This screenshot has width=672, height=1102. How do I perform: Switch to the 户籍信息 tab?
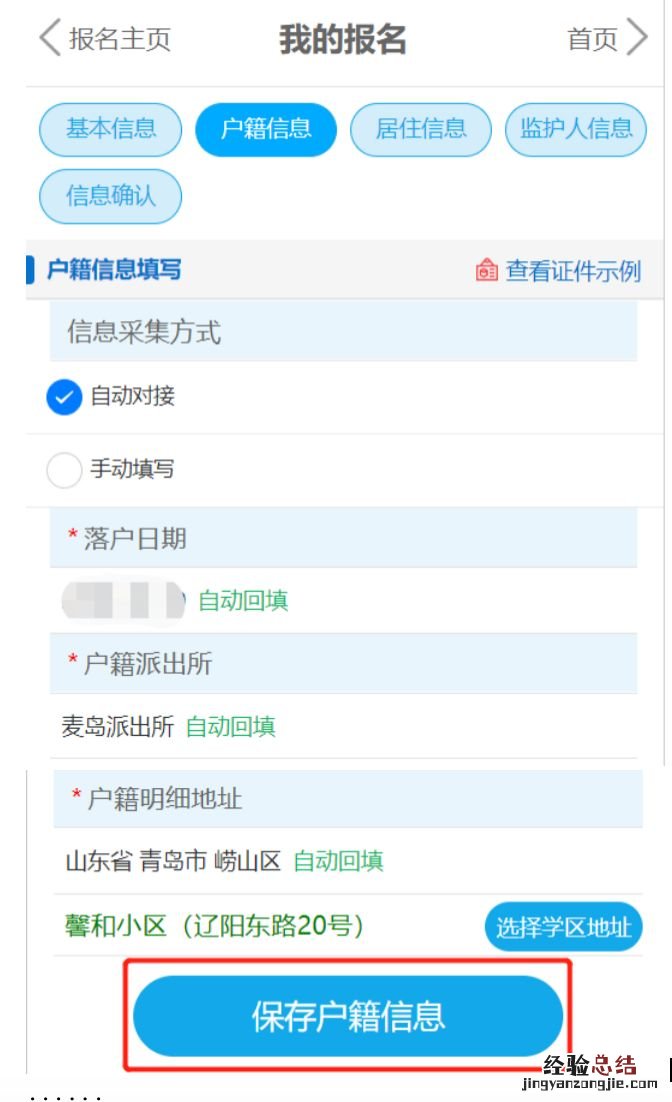pos(266,129)
